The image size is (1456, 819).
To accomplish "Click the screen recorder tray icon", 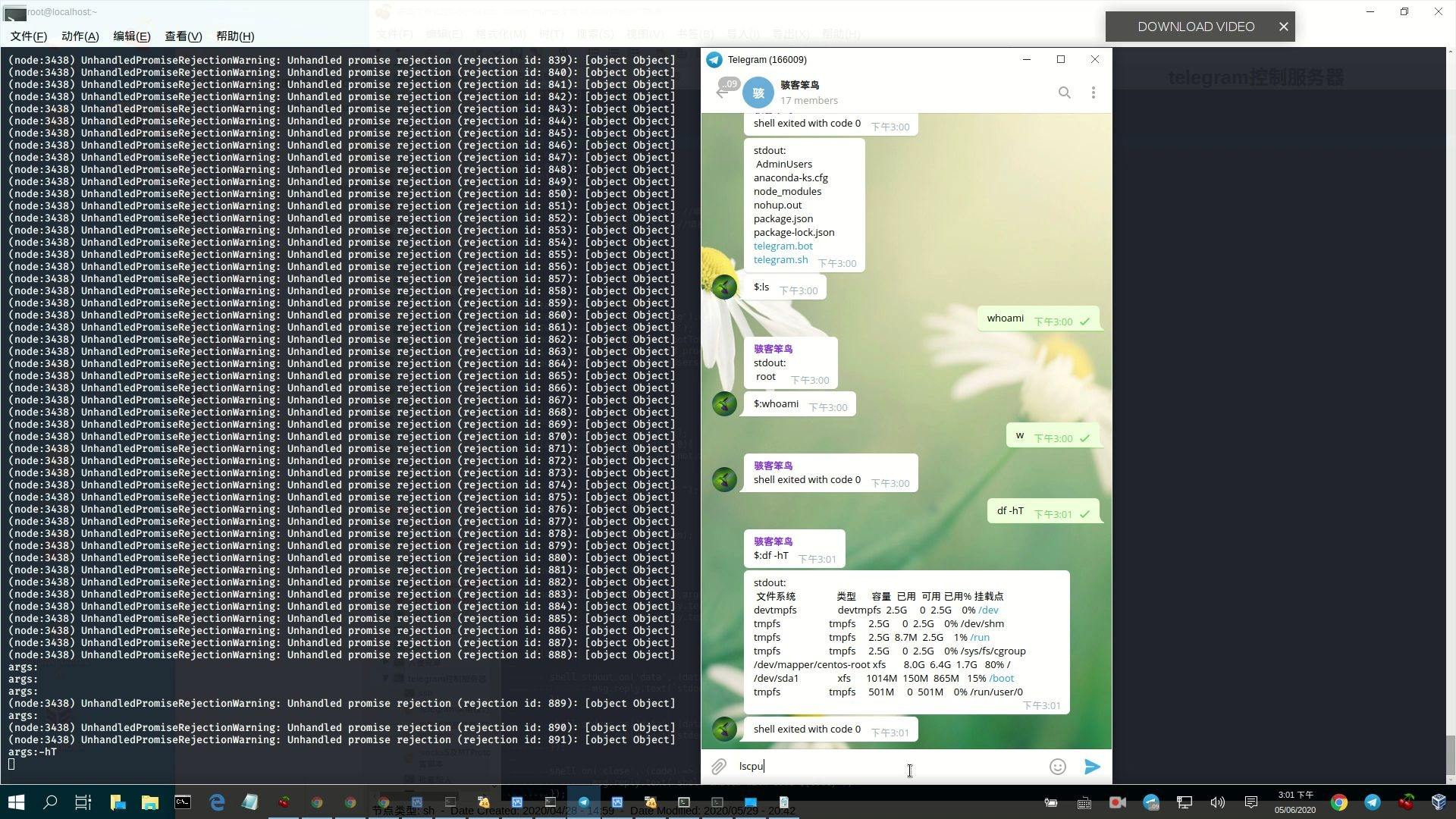I will point(1117,802).
